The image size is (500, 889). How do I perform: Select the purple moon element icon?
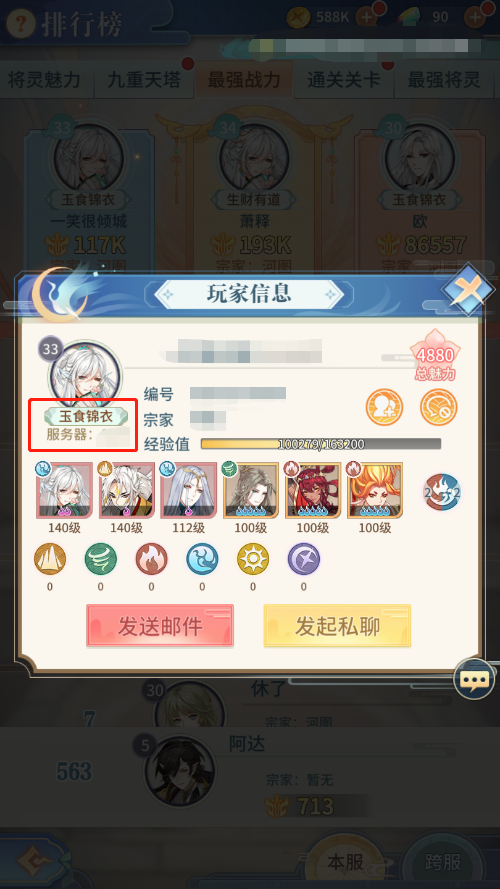pos(304,560)
